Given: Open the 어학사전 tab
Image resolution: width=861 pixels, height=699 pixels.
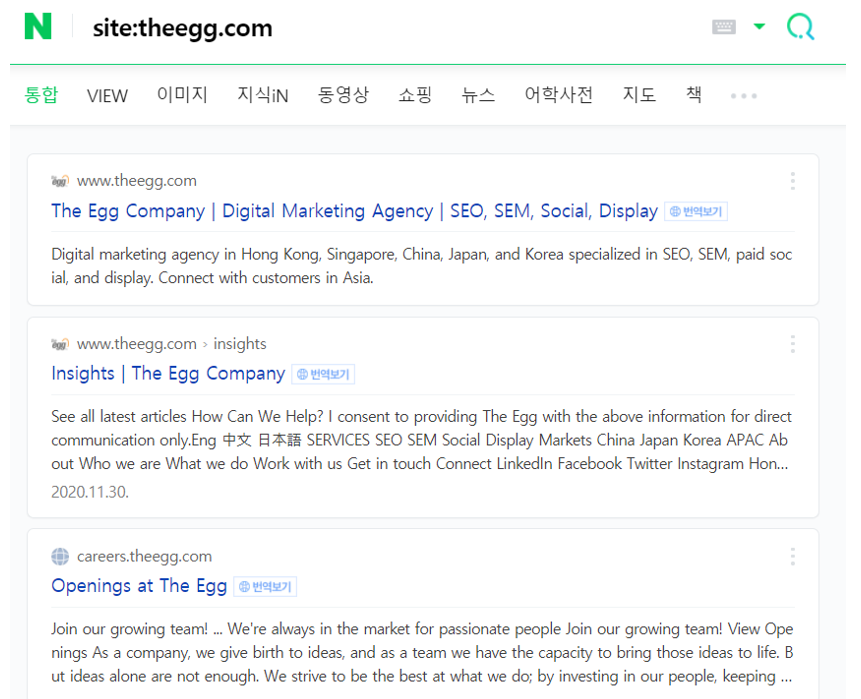Looking at the screenshot, I should point(558,95).
